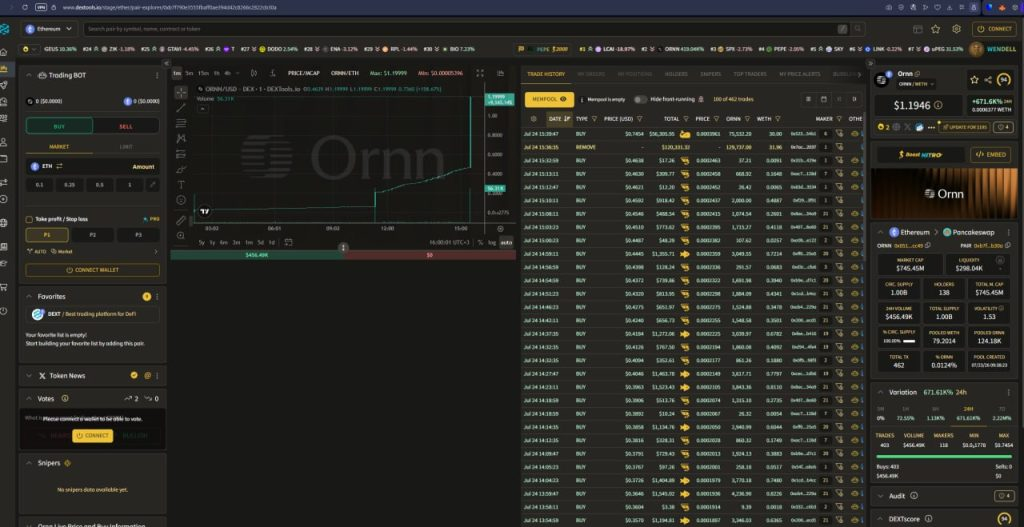Switch to MY PRICE ALERTS tab

click(799, 74)
